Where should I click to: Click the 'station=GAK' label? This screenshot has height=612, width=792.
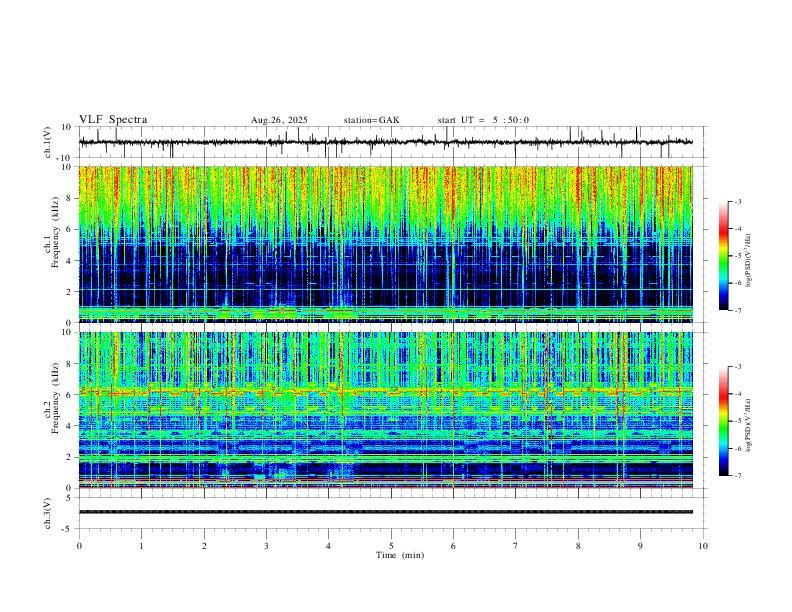pyautogui.click(x=372, y=120)
